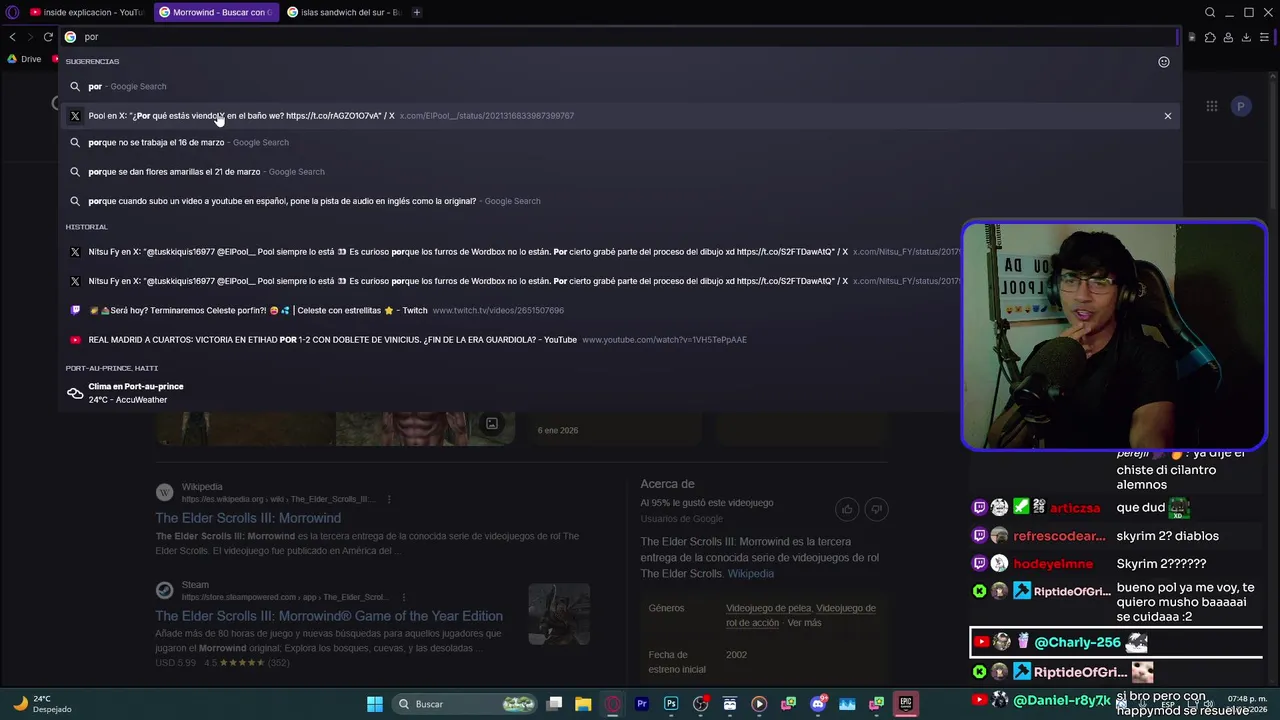Pick "porque se dan flores amarillas" suggestion
The height and width of the screenshot is (720, 1280).
620,171
